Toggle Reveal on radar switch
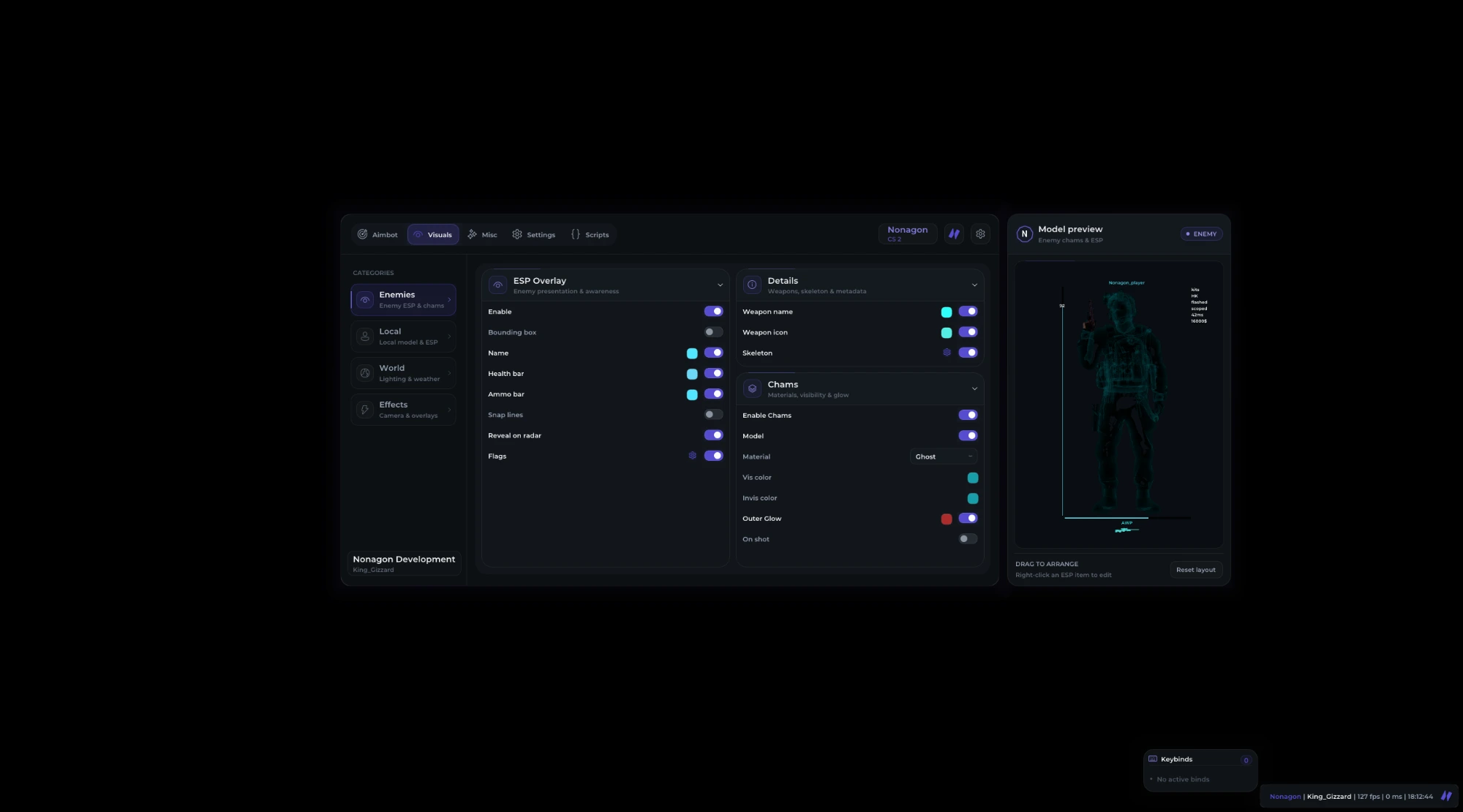This screenshot has height=812, width=1463. click(x=713, y=435)
